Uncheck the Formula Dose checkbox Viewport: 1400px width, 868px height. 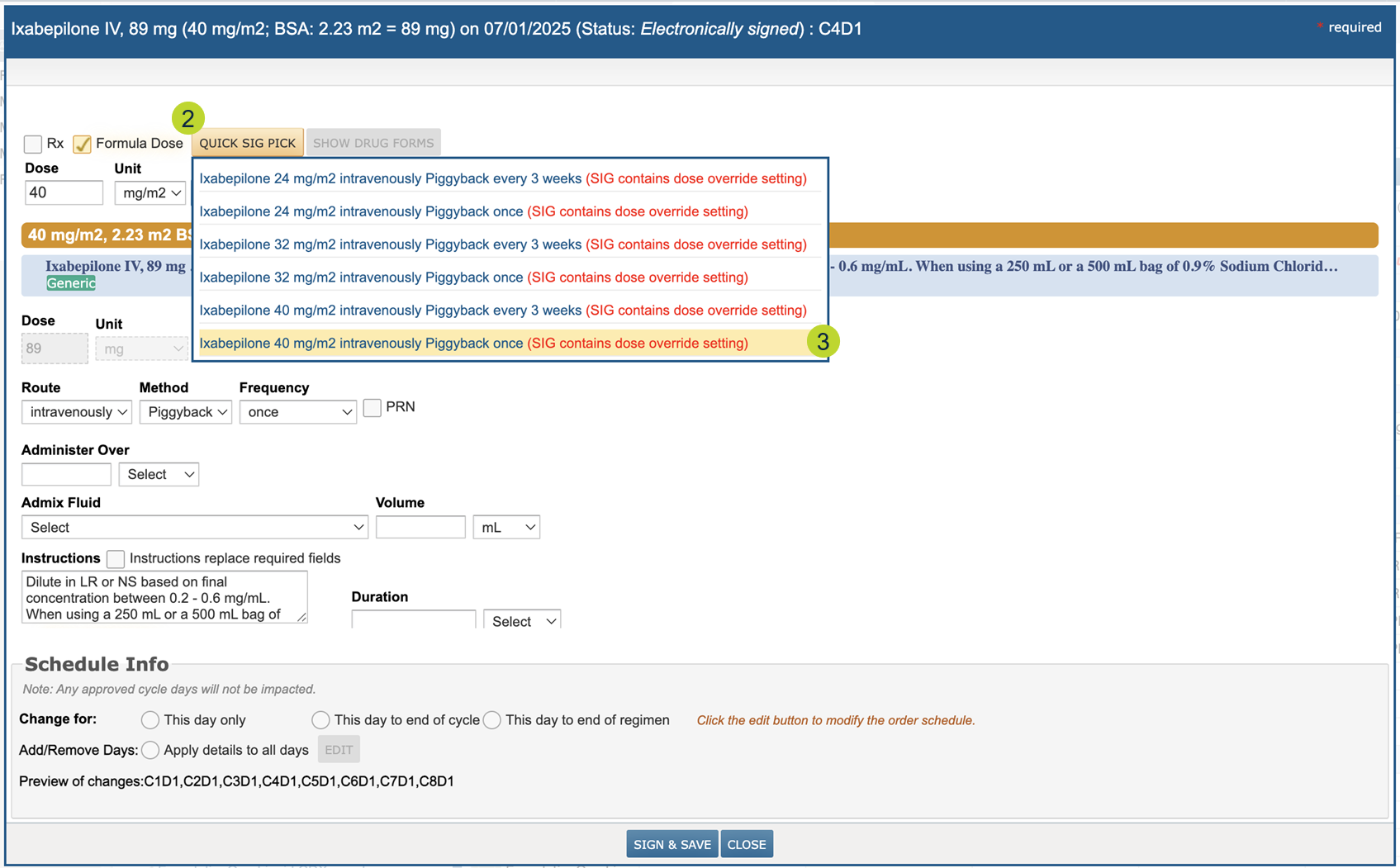(x=82, y=144)
